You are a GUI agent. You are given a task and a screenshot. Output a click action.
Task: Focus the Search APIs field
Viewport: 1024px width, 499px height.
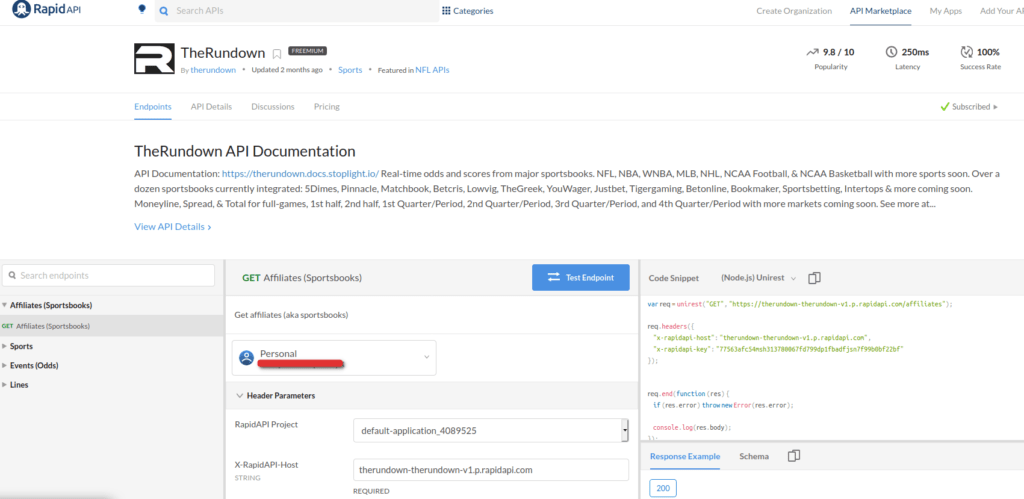pos(297,11)
